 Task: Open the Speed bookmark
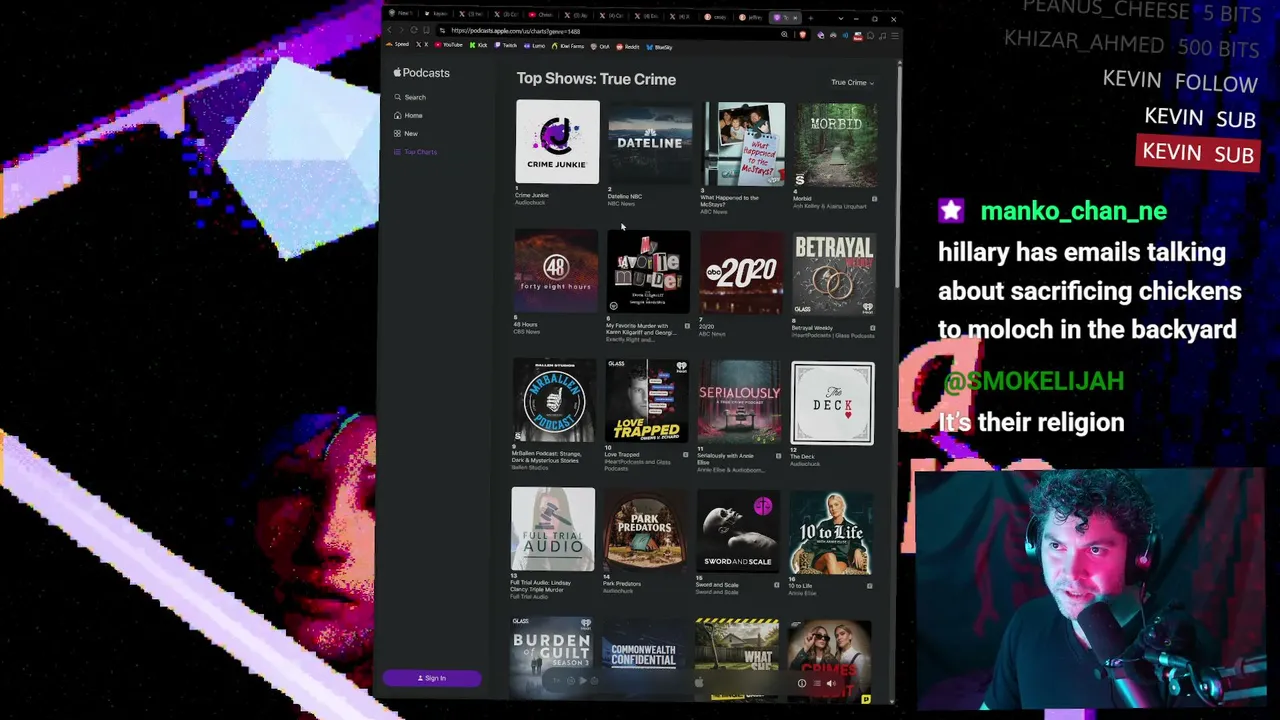400,45
